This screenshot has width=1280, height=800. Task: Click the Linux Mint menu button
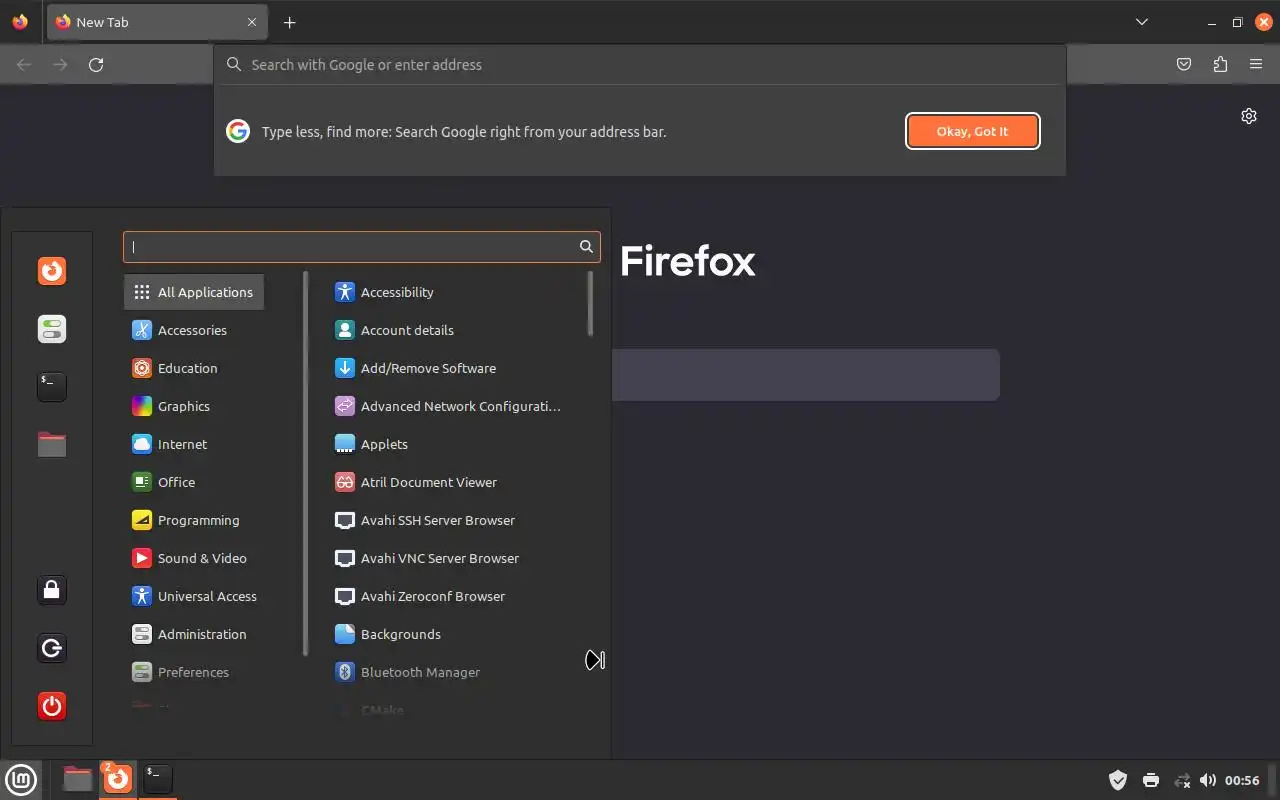coord(21,779)
